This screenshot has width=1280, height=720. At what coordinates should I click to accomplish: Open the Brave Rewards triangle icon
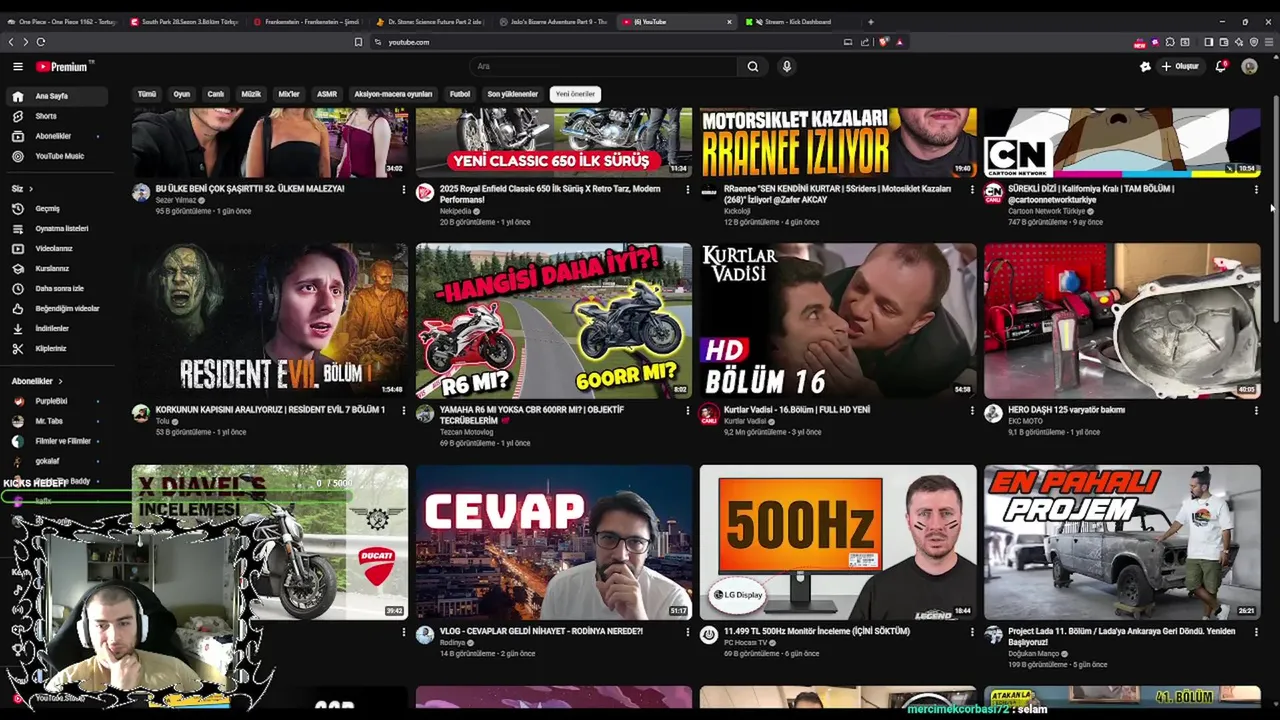899,42
